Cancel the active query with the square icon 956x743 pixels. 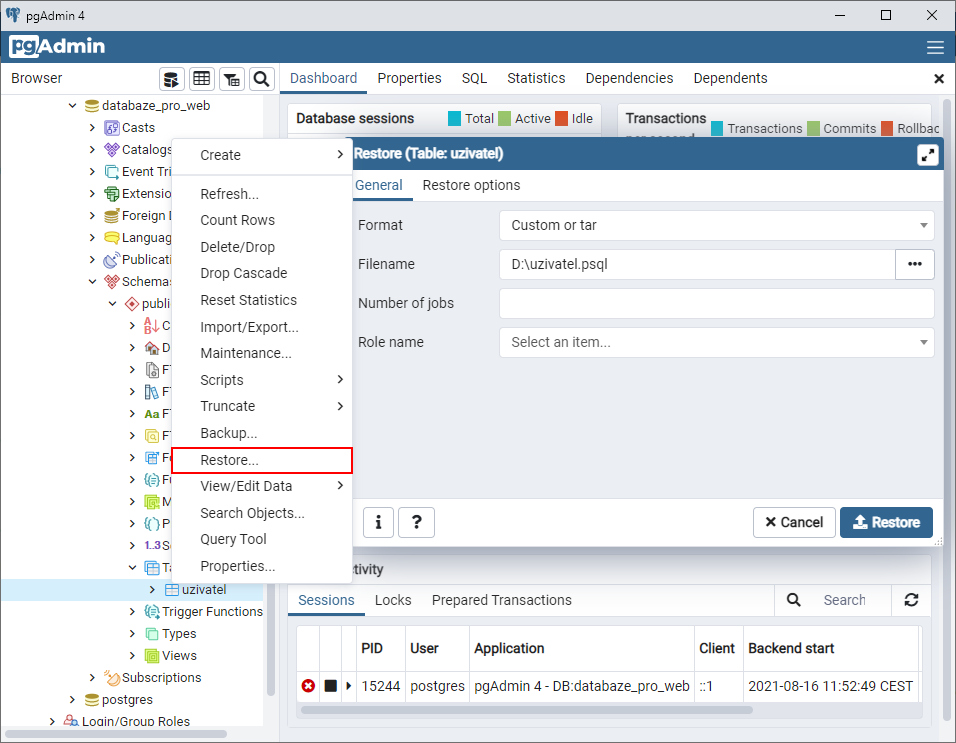point(330,685)
